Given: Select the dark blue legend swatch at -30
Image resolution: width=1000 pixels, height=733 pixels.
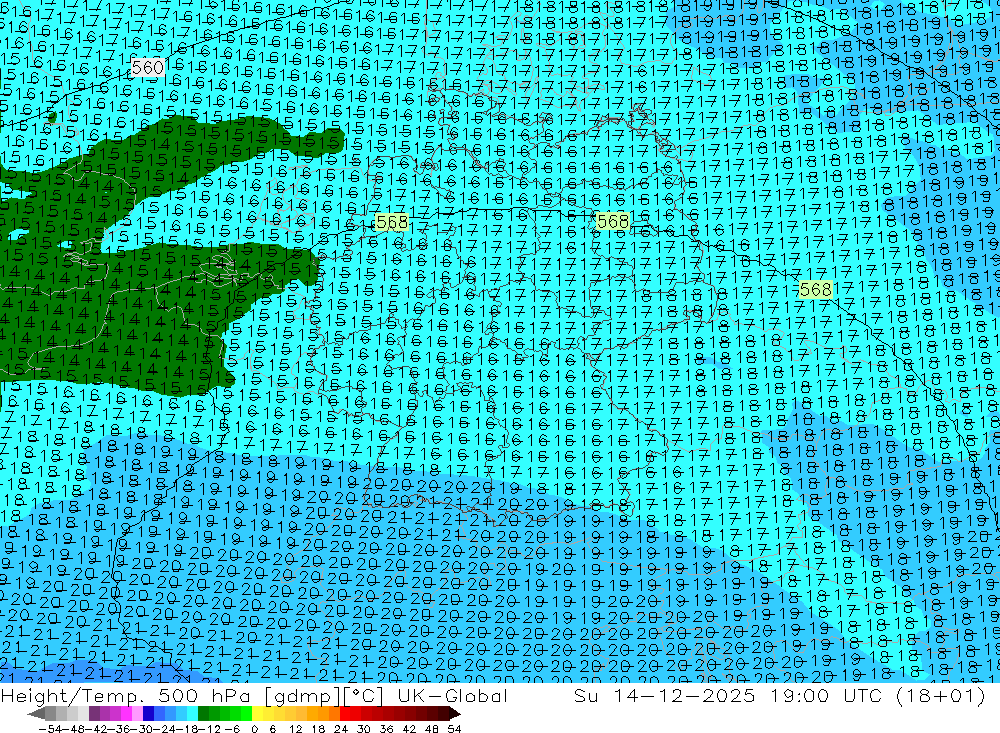Looking at the screenshot, I should point(149,714).
